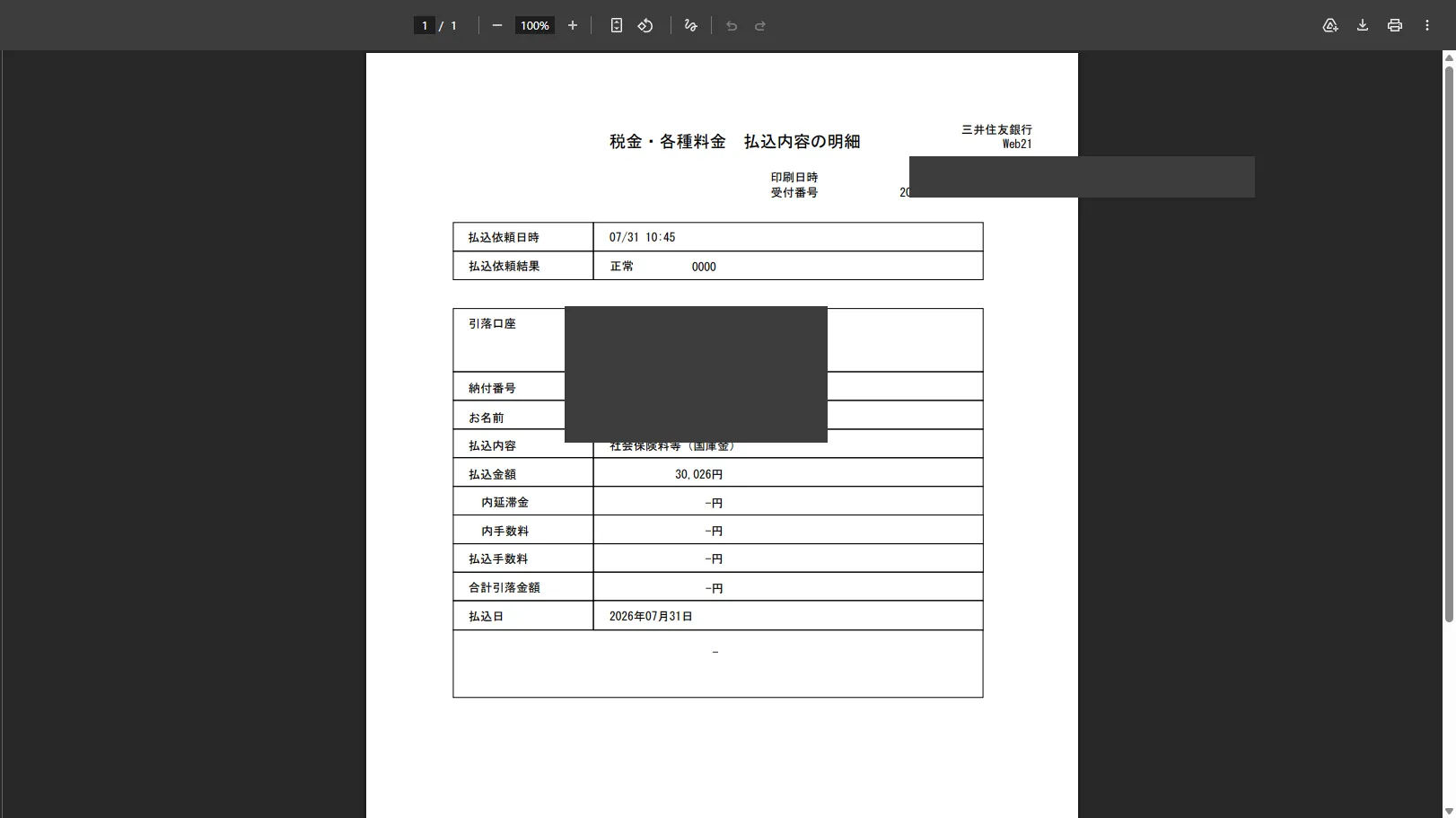
Task: Click the 払込日 label
Action: click(x=486, y=617)
